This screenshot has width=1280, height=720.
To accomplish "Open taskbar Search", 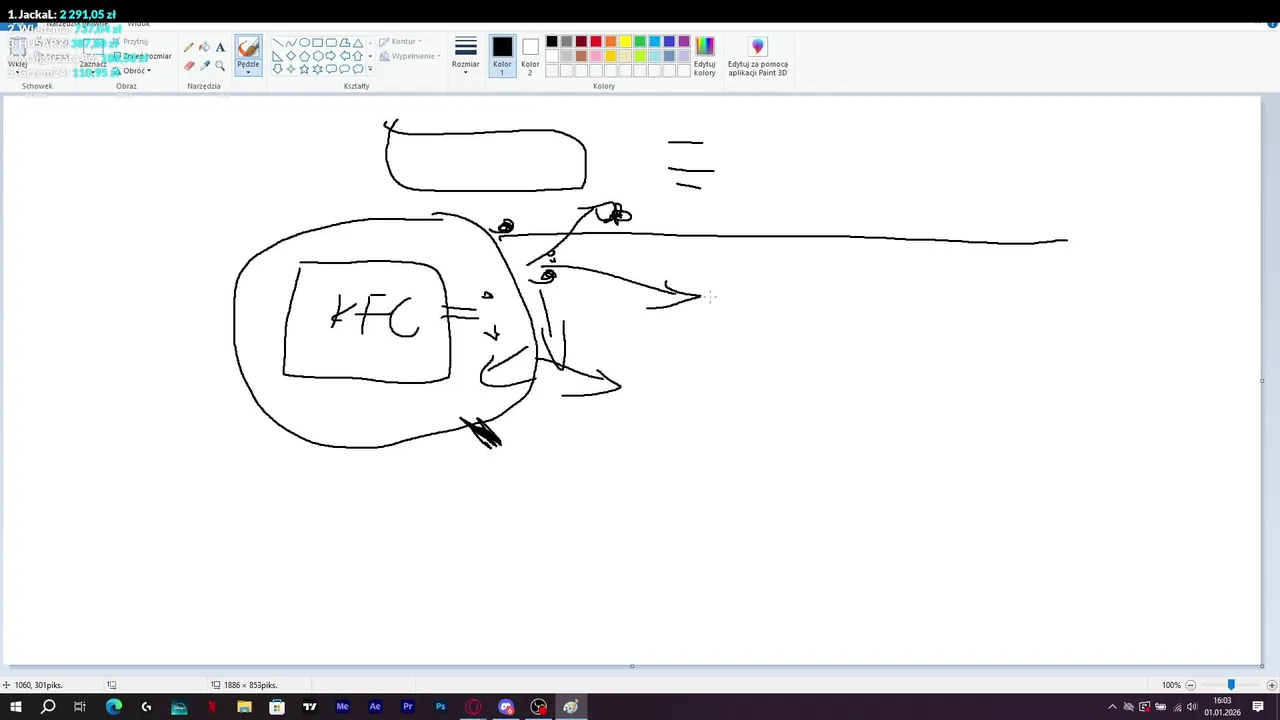I will click(x=48, y=707).
